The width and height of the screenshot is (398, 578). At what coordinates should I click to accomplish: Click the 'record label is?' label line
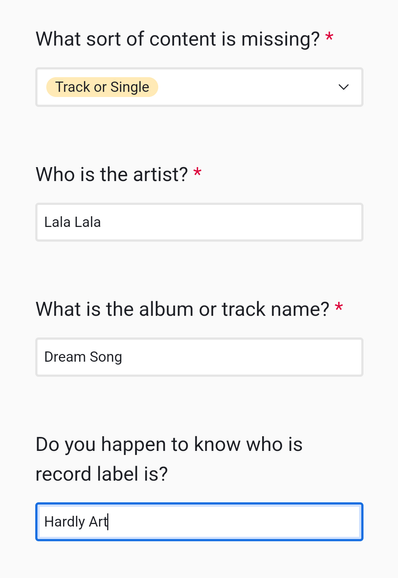tap(101, 474)
